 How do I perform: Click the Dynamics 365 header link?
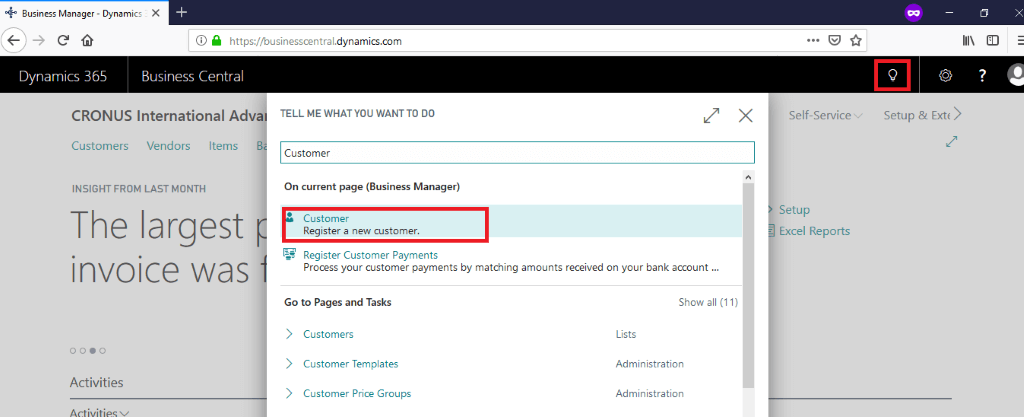click(63, 76)
